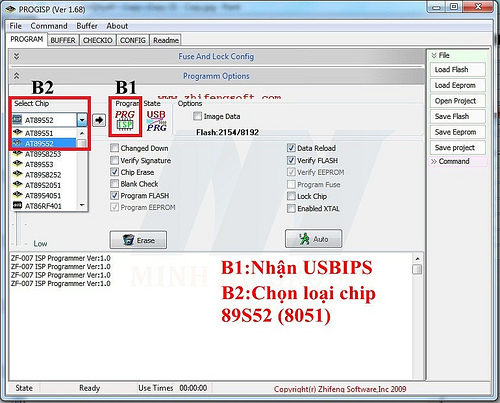
Task: Click the Copyright Zhifeng Software text
Action: coord(340,389)
